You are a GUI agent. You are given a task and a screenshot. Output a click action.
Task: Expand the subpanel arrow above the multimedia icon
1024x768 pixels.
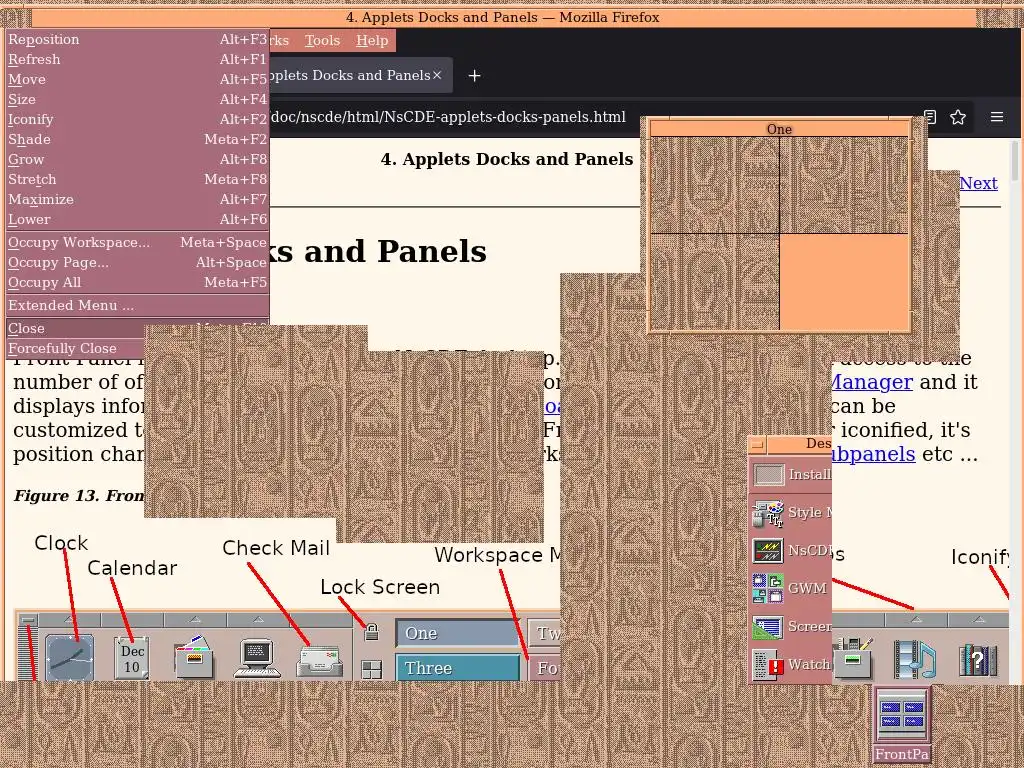coord(916,619)
